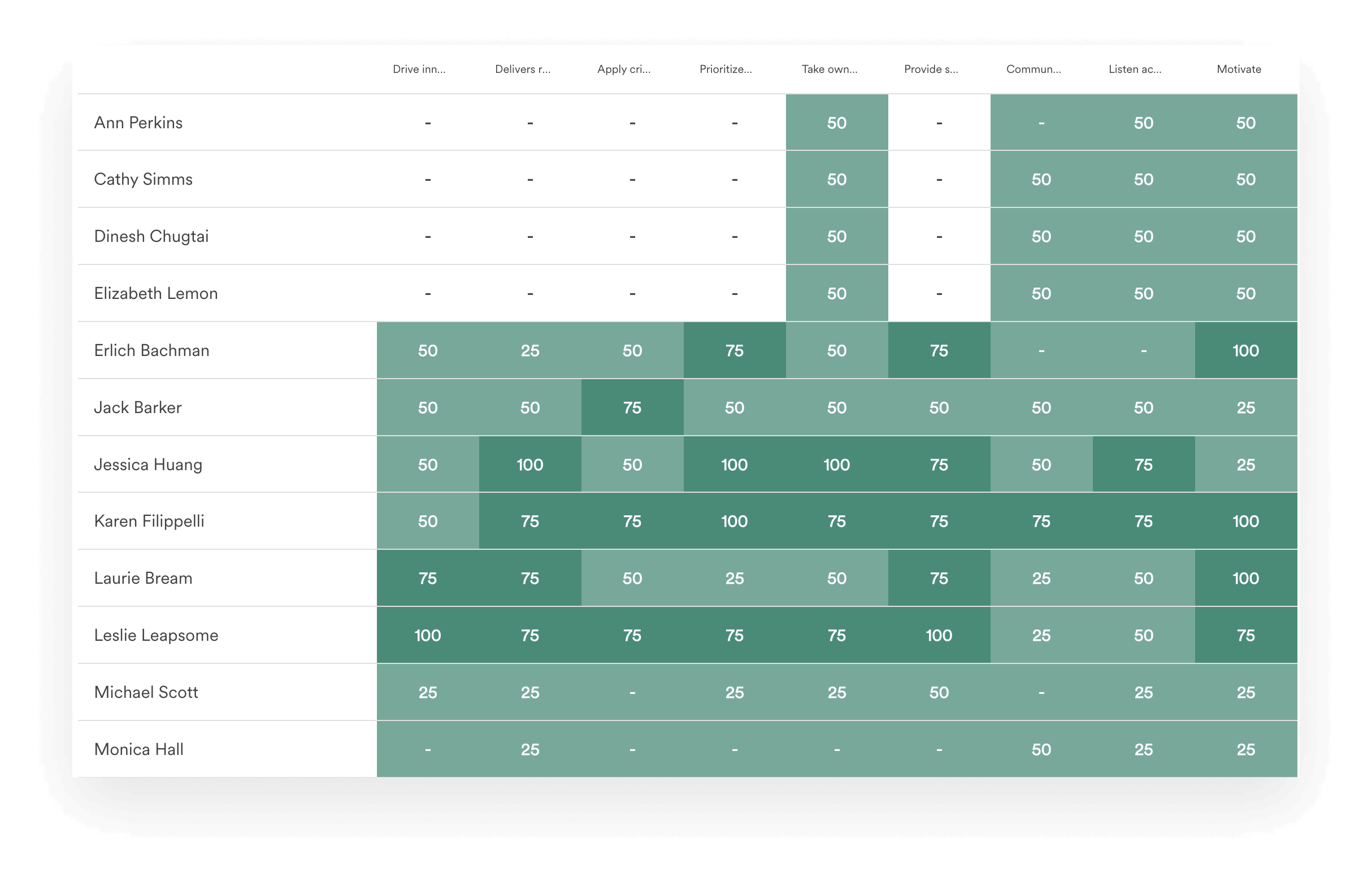Select the Commun... column header
1372x877 pixels.
click(1034, 69)
